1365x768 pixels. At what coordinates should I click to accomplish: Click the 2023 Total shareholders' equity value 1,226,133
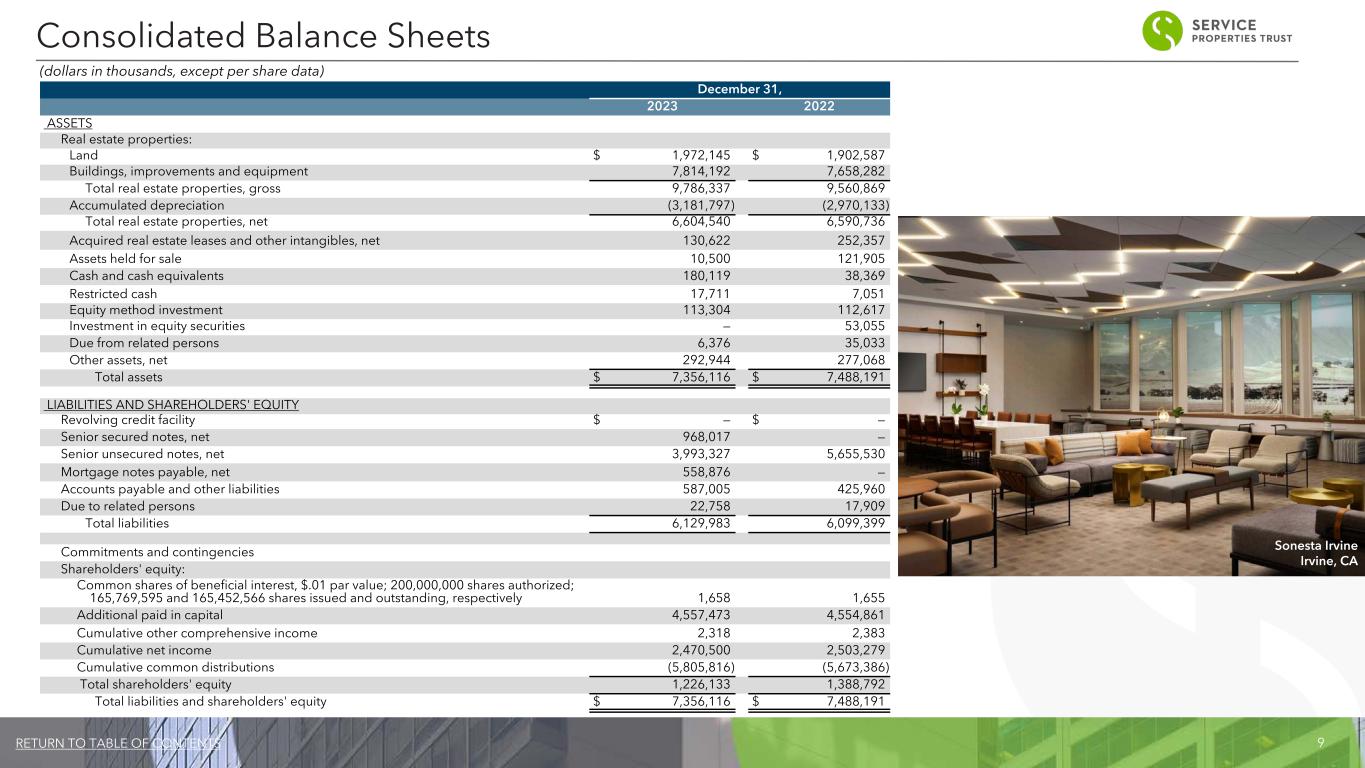pyautogui.click(x=700, y=685)
